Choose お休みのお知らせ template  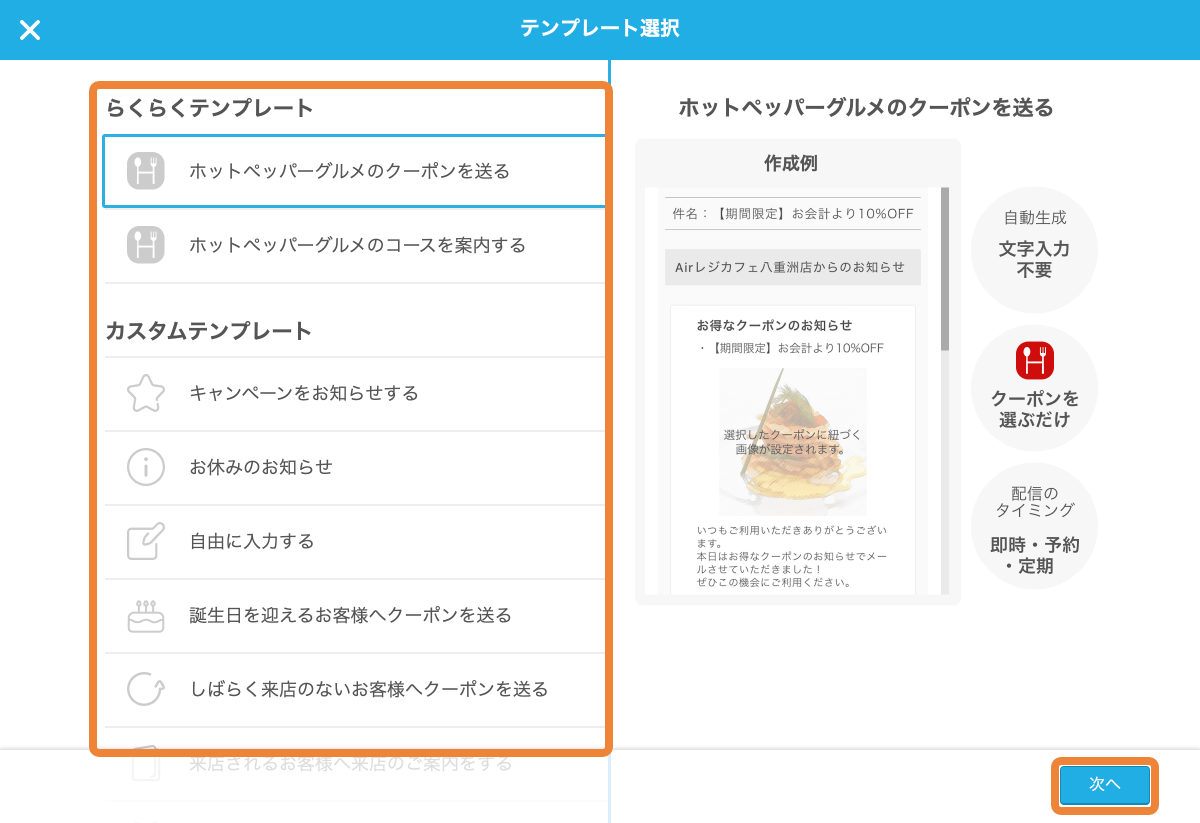(354, 467)
